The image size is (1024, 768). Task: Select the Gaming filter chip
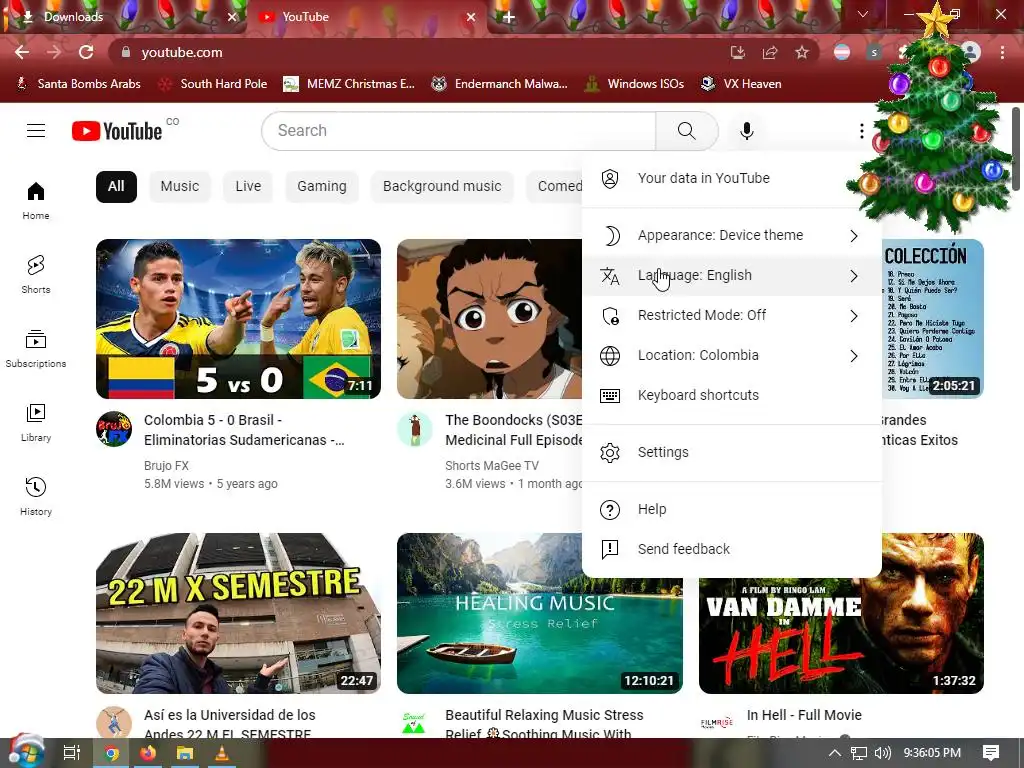pyautogui.click(x=322, y=186)
